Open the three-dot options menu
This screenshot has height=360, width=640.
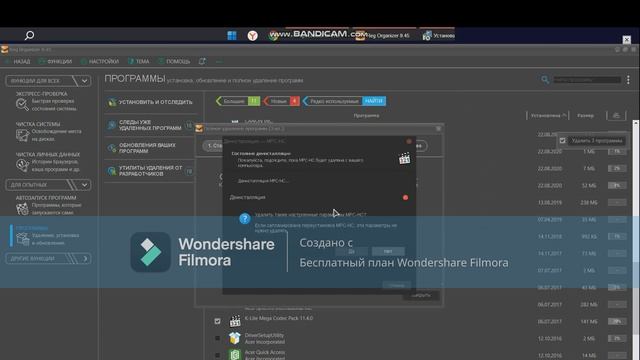tap(628, 80)
